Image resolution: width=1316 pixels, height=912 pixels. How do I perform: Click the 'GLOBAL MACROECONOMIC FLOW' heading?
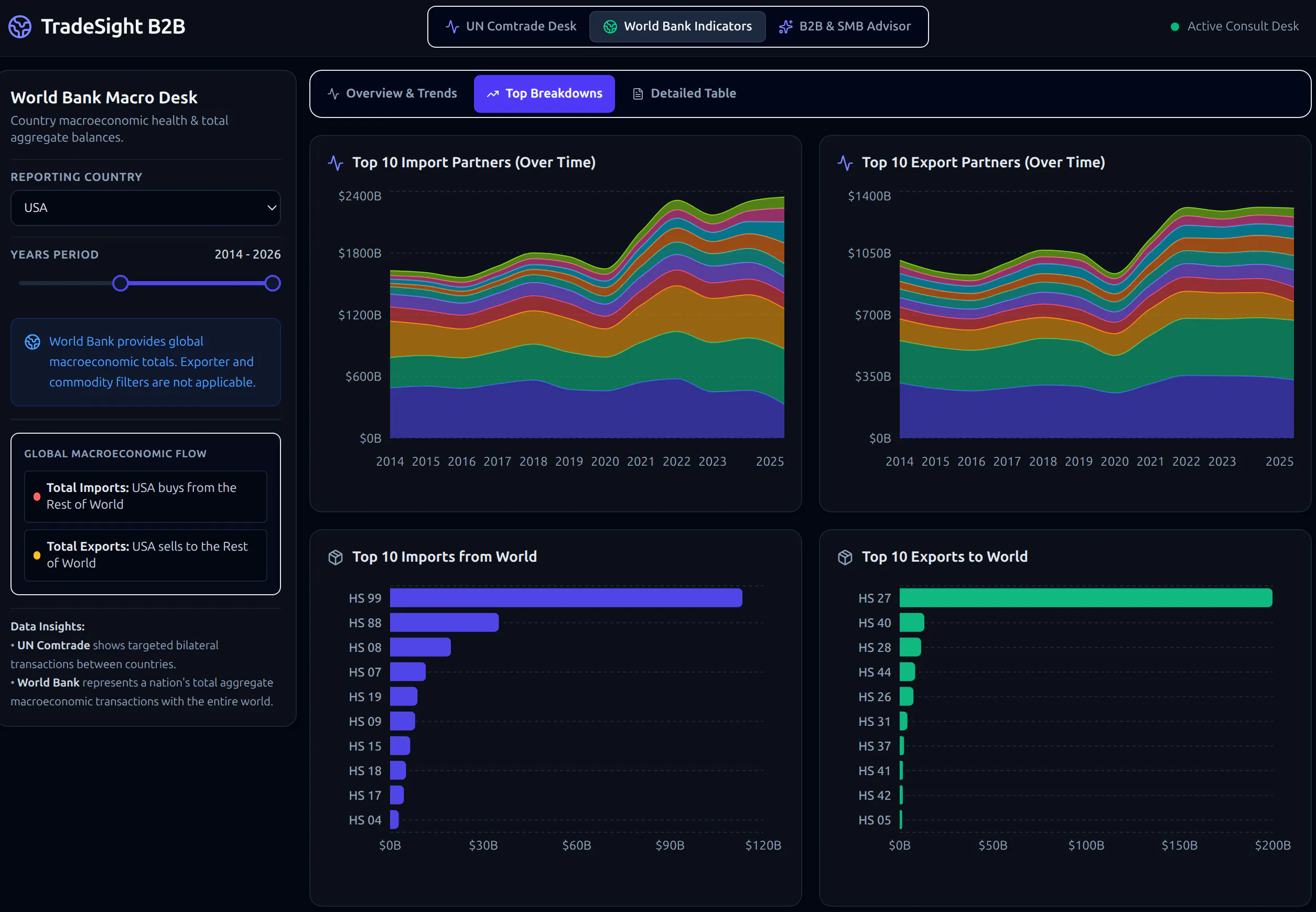click(x=115, y=454)
